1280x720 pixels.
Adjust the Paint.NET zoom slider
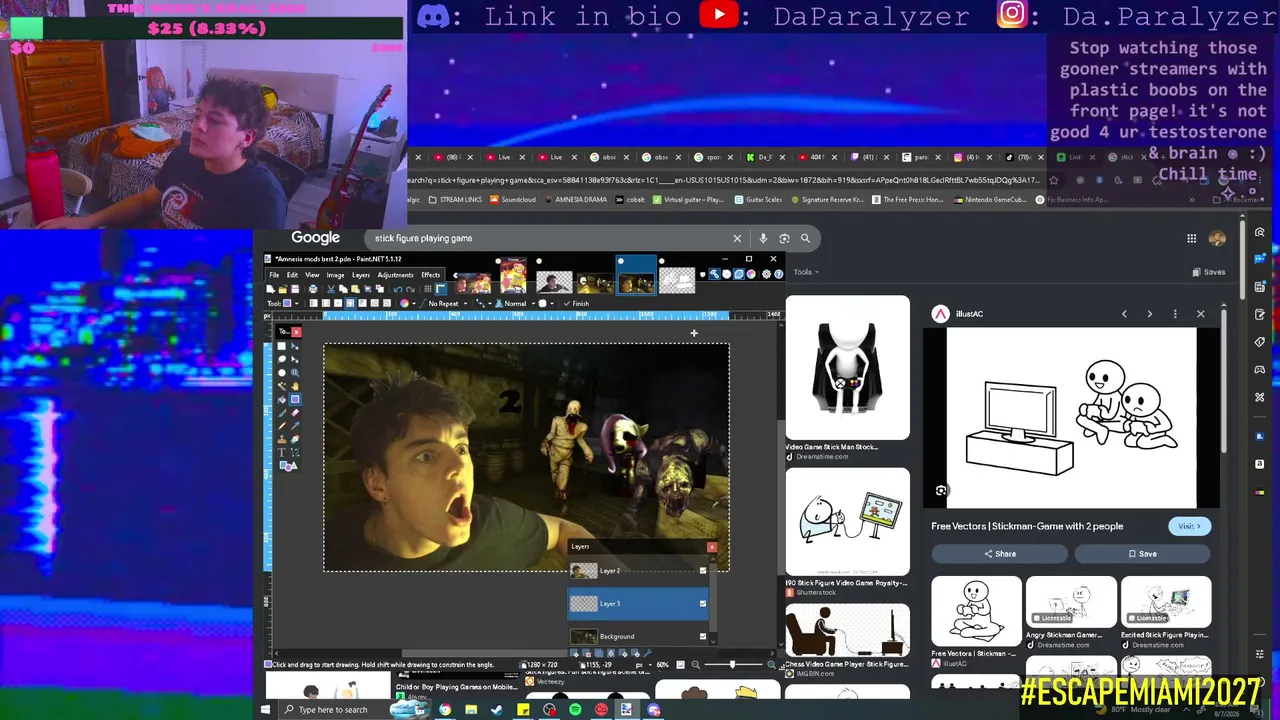(732, 664)
